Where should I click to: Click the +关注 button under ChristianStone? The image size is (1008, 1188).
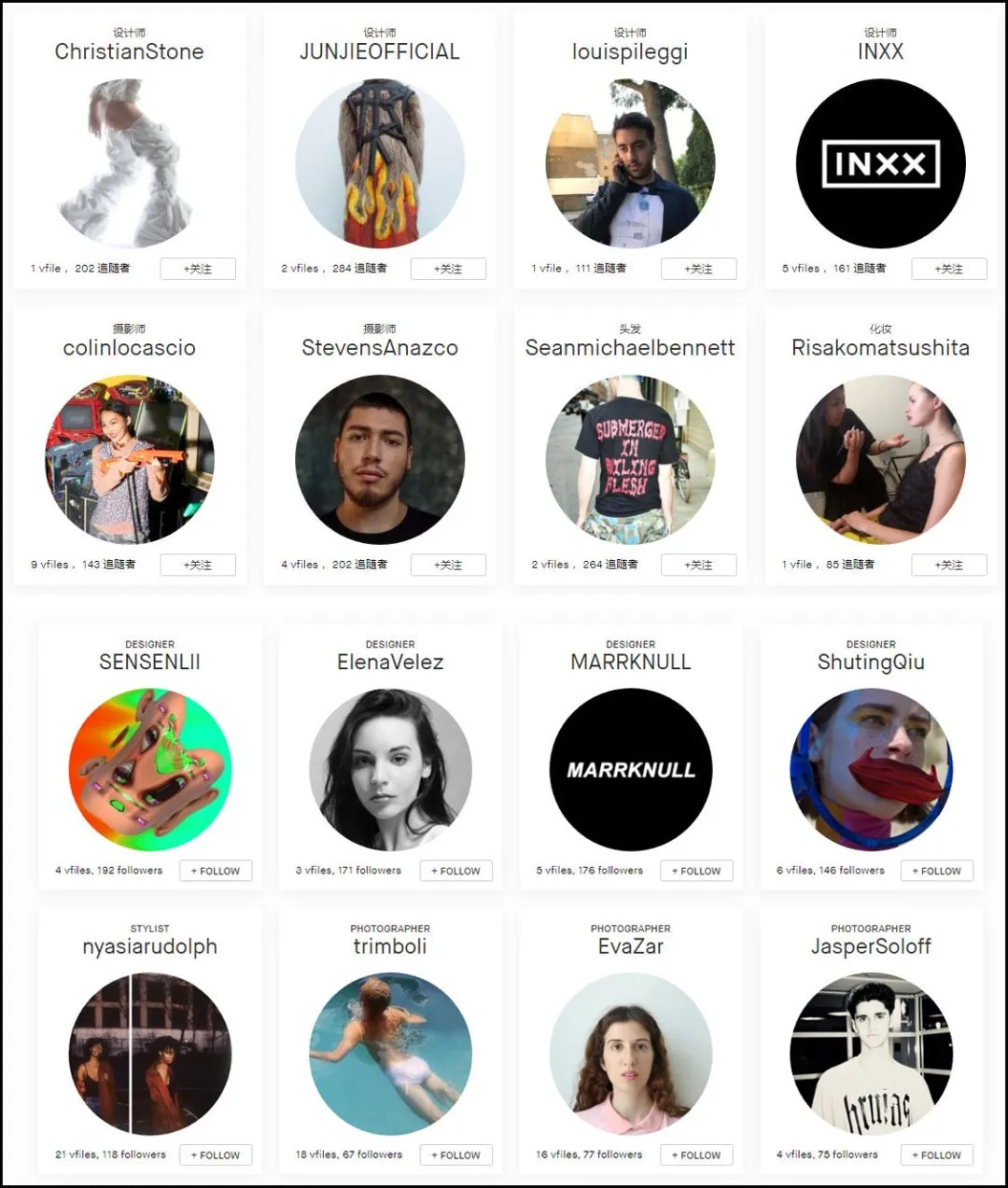pyautogui.click(x=198, y=269)
